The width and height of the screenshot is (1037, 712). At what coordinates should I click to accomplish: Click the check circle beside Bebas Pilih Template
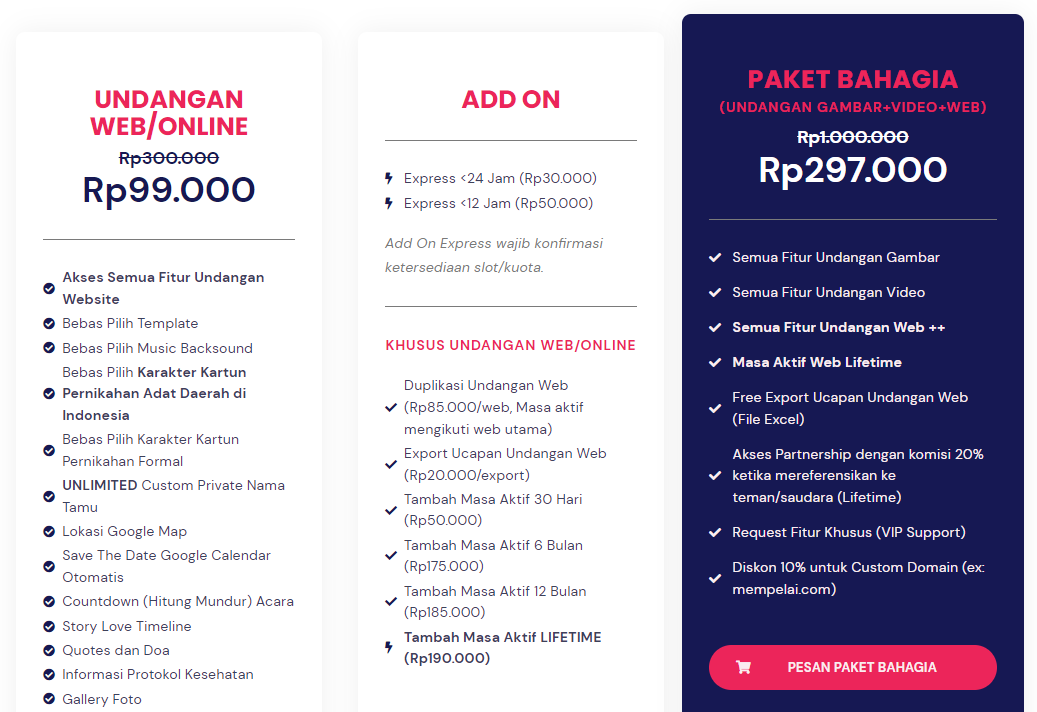coord(49,323)
